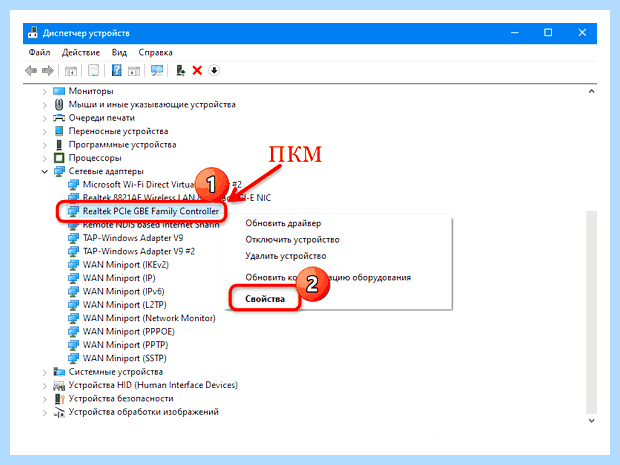The image size is (620, 465).
Task: Select TAP-Windows Adapter V9
Action: point(133,238)
